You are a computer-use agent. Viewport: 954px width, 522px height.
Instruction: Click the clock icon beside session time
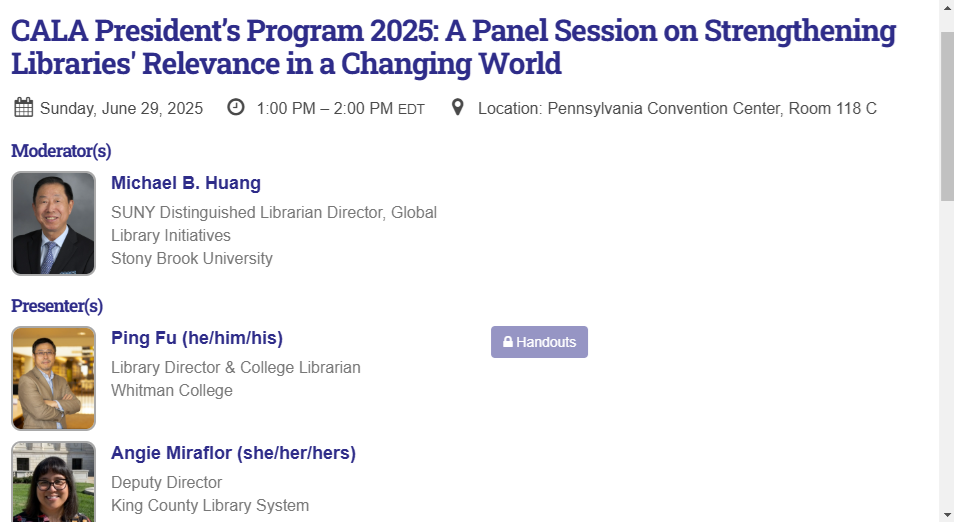pyautogui.click(x=235, y=107)
